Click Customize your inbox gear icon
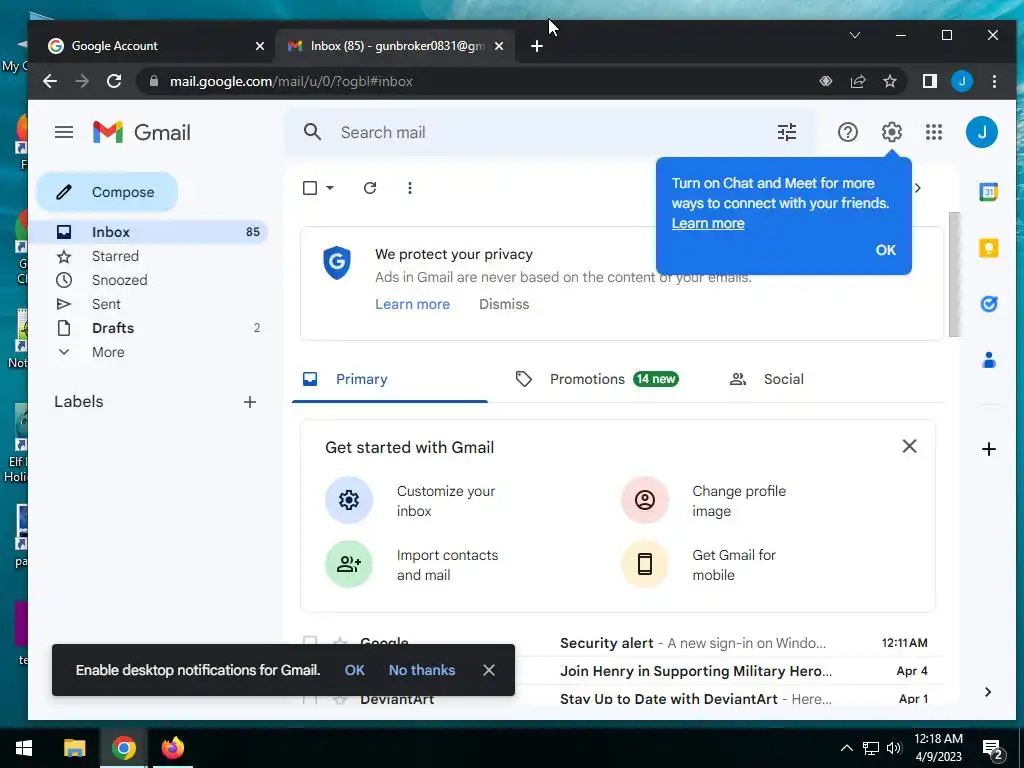 pos(349,500)
